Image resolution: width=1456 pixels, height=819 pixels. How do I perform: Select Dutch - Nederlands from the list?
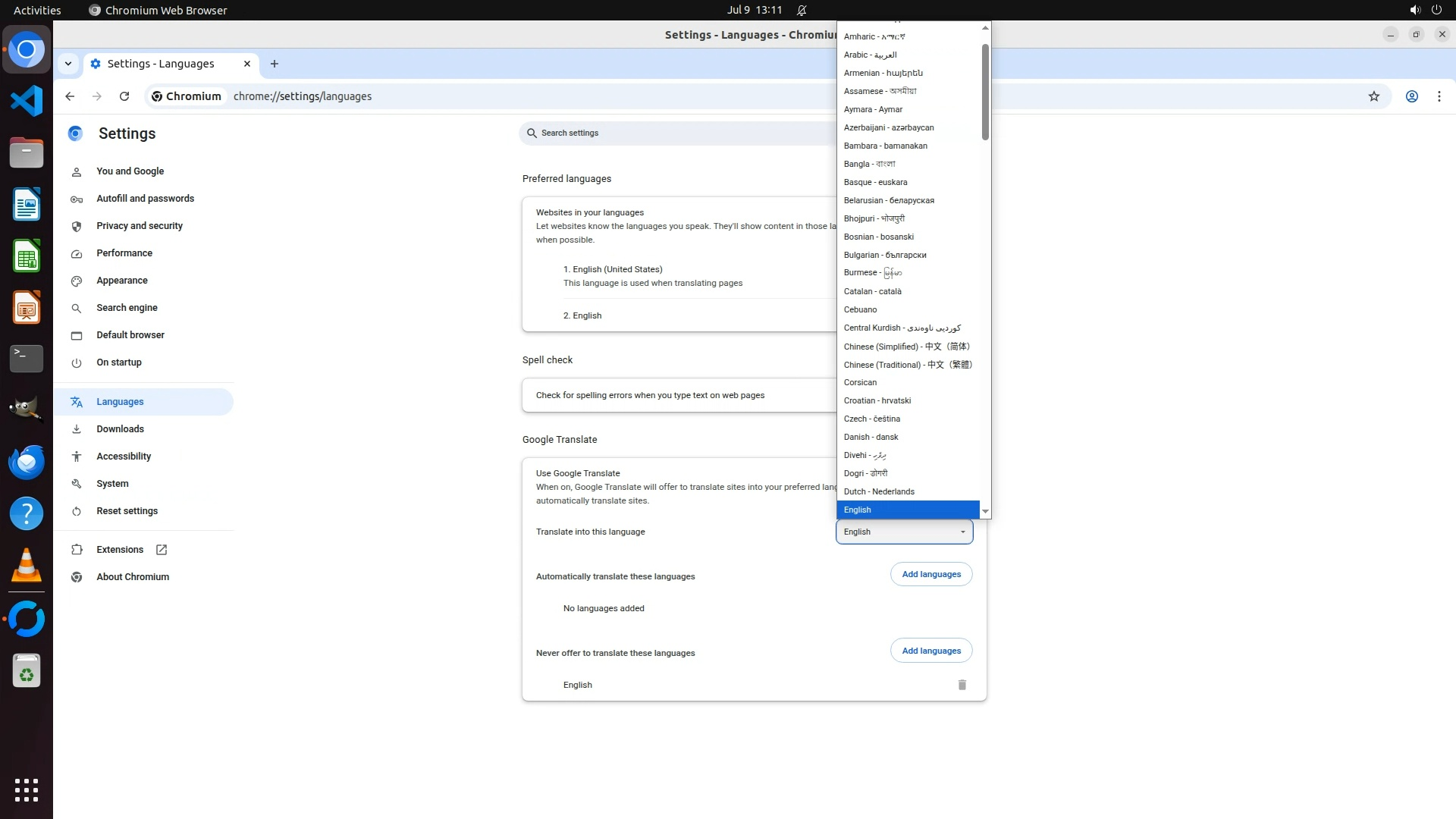pyautogui.click(x=879, y=491)
